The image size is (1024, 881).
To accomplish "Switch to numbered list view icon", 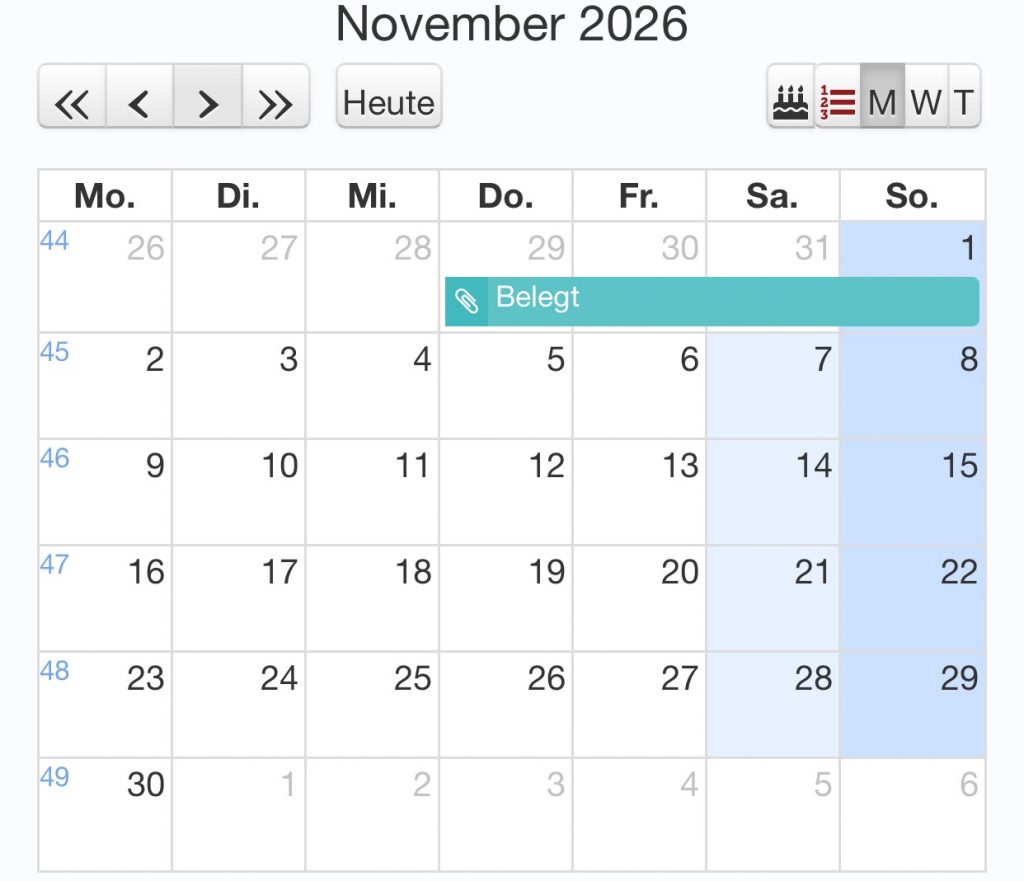I will coord(837,101).
